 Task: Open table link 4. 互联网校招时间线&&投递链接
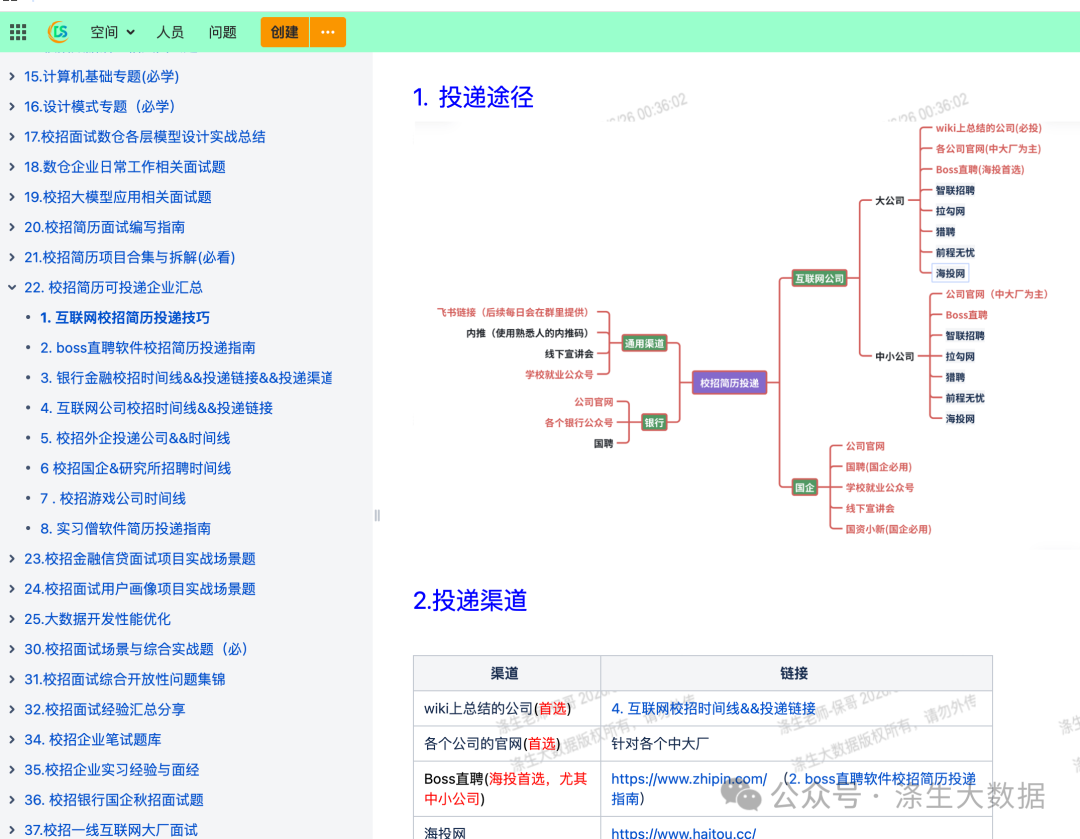pos(713,708)
